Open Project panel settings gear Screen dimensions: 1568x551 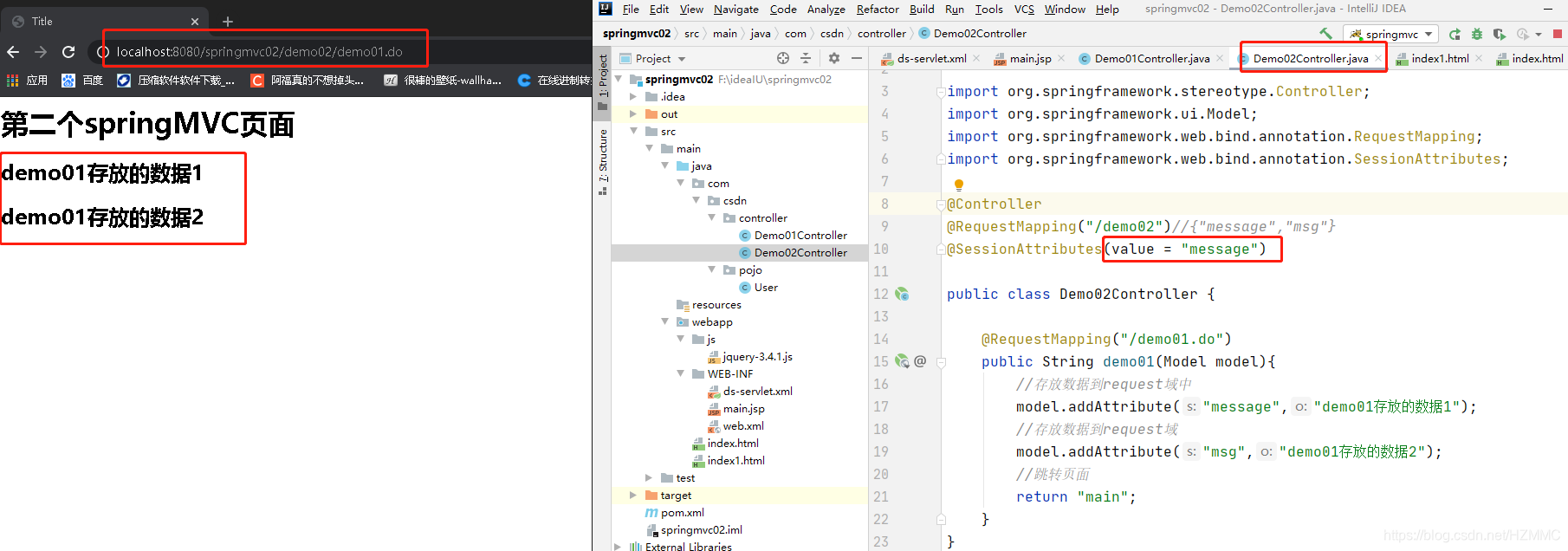pos(834,58)
